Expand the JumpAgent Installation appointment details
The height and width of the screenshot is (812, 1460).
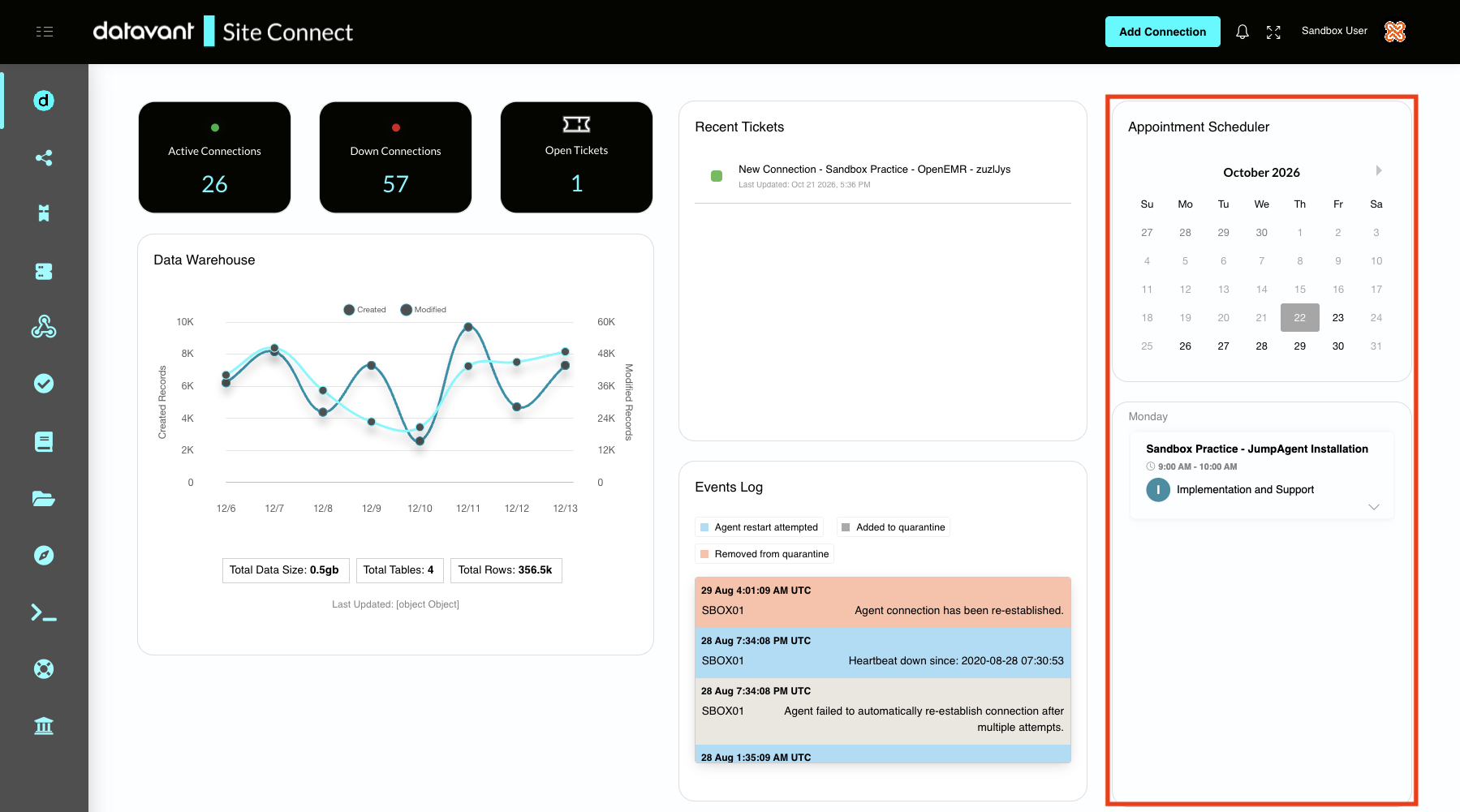[x=1373, y=507]
